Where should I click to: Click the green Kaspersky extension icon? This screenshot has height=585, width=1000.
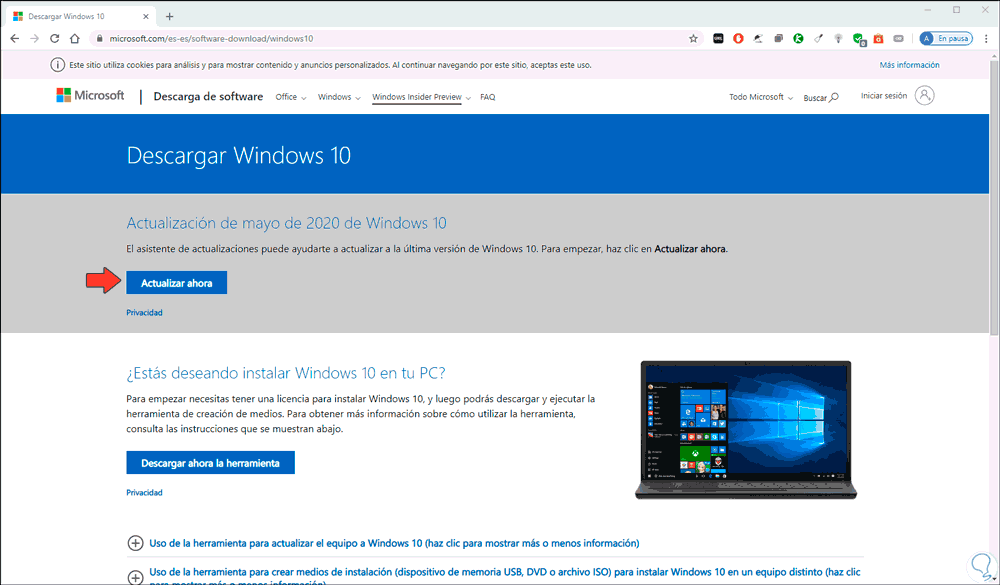pos(798,37)
